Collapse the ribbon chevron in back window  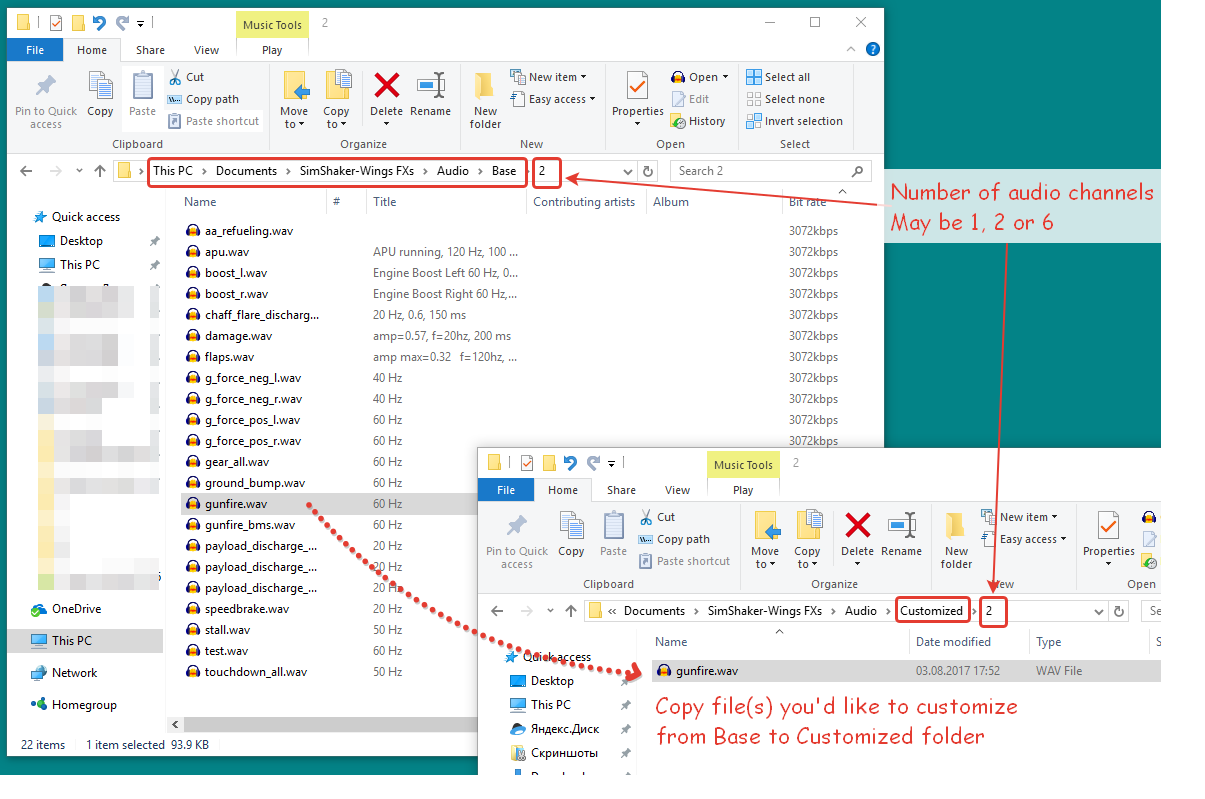[851, 49]
